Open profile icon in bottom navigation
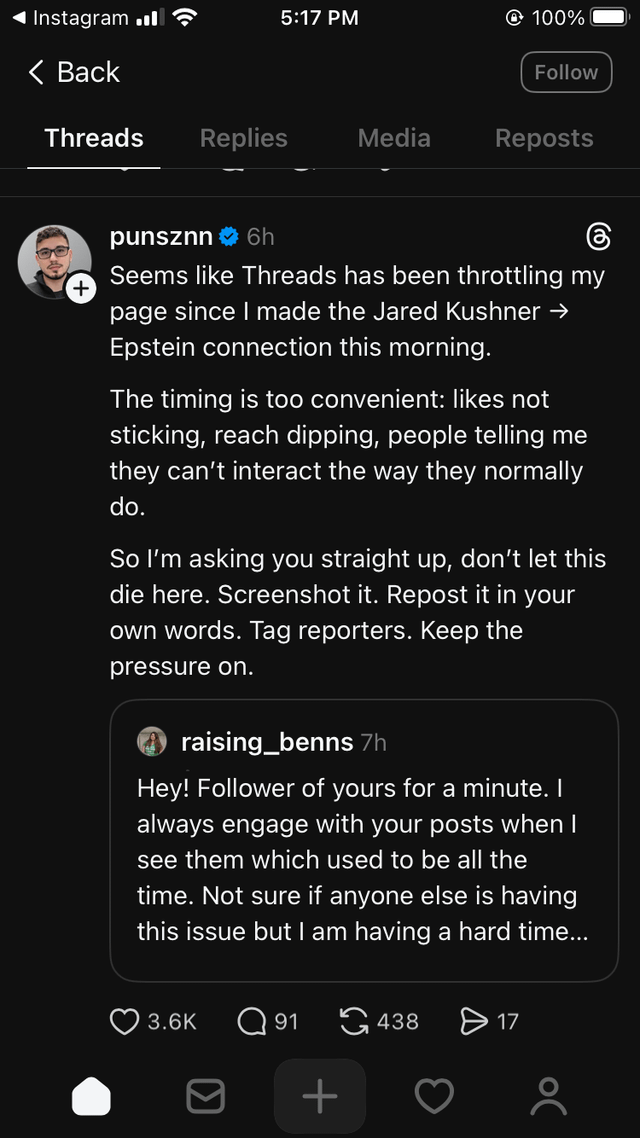 click(548, 1096)
